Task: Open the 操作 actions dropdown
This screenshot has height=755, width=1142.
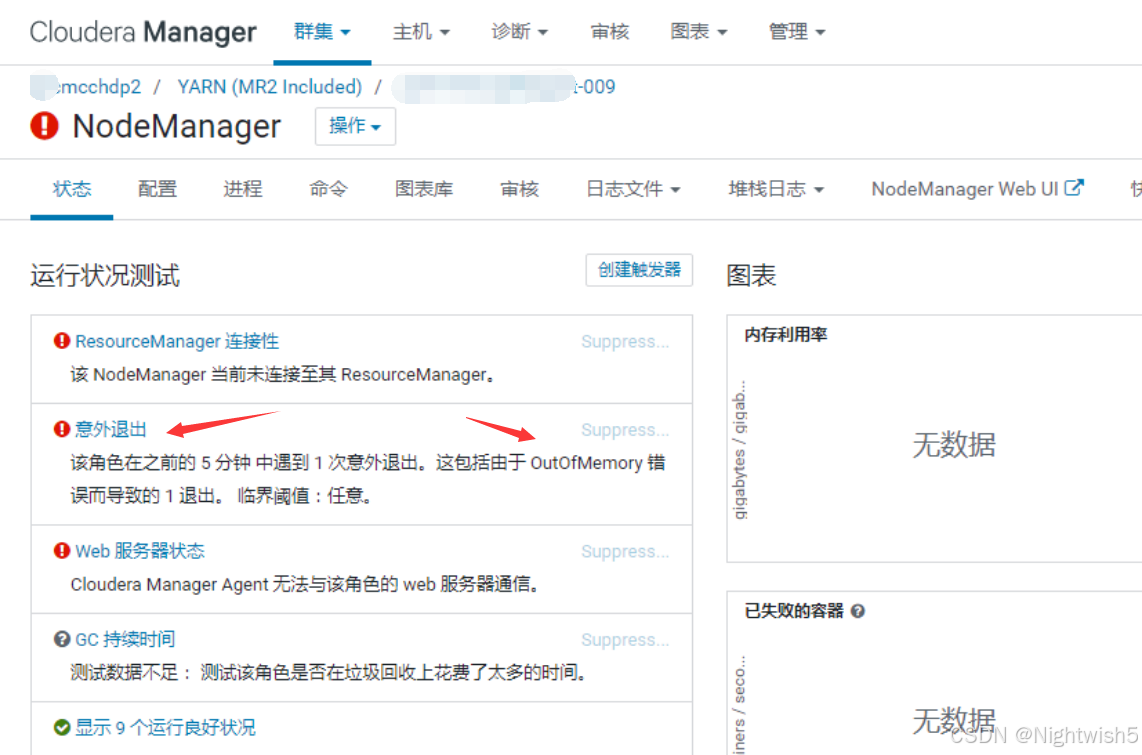Action: (x=355, y=126)
